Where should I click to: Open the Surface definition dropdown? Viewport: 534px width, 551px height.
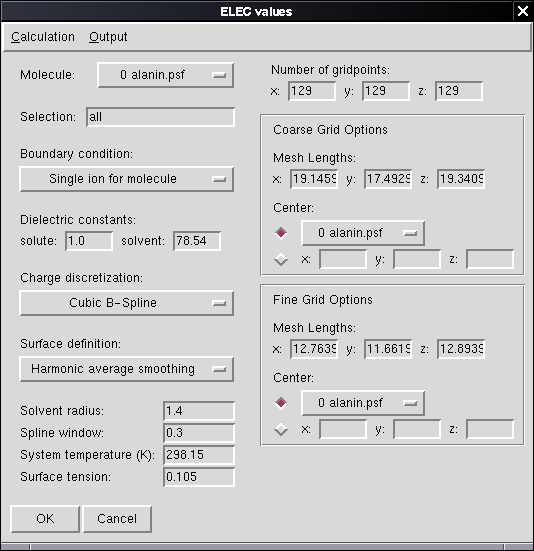[x=126, y=369]
